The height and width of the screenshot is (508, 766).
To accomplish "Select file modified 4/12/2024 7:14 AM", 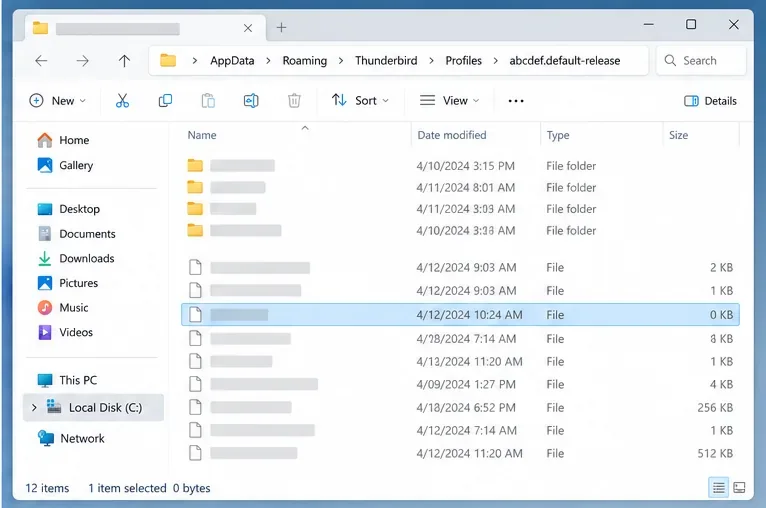I will 460,430.
